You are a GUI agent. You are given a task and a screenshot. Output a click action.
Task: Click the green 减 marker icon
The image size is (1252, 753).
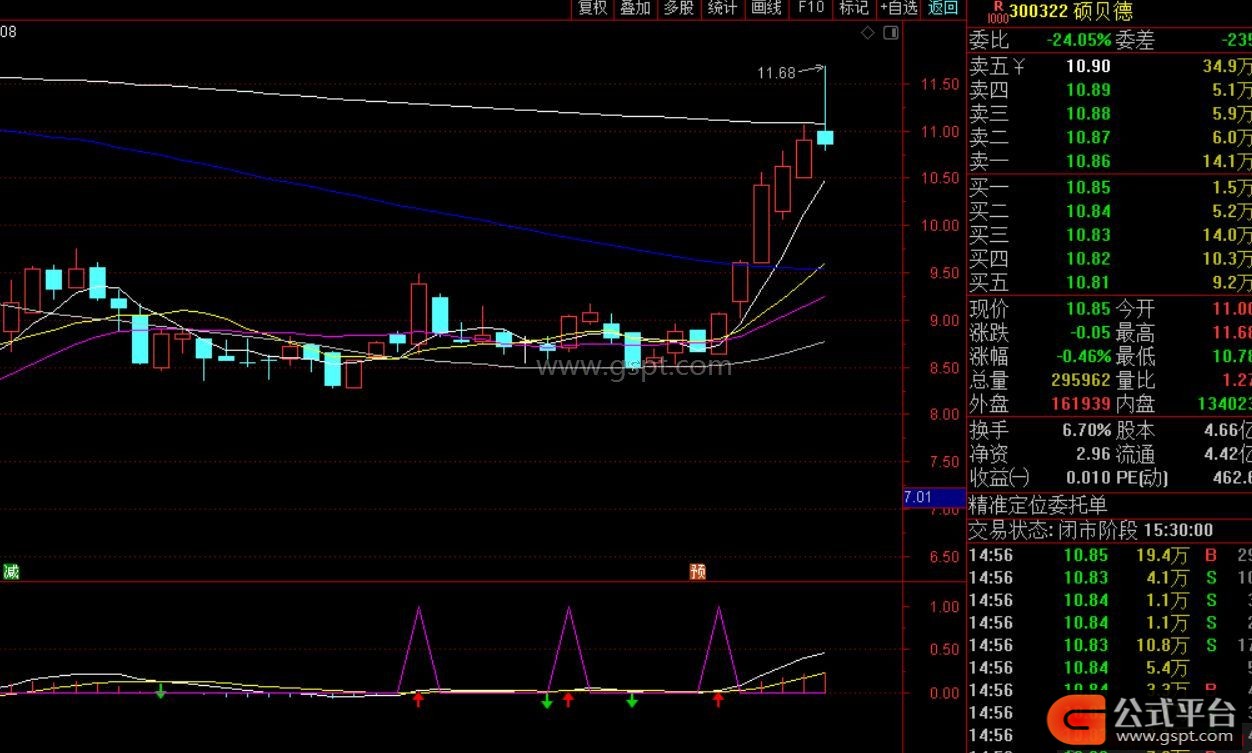tap(11, 572)
